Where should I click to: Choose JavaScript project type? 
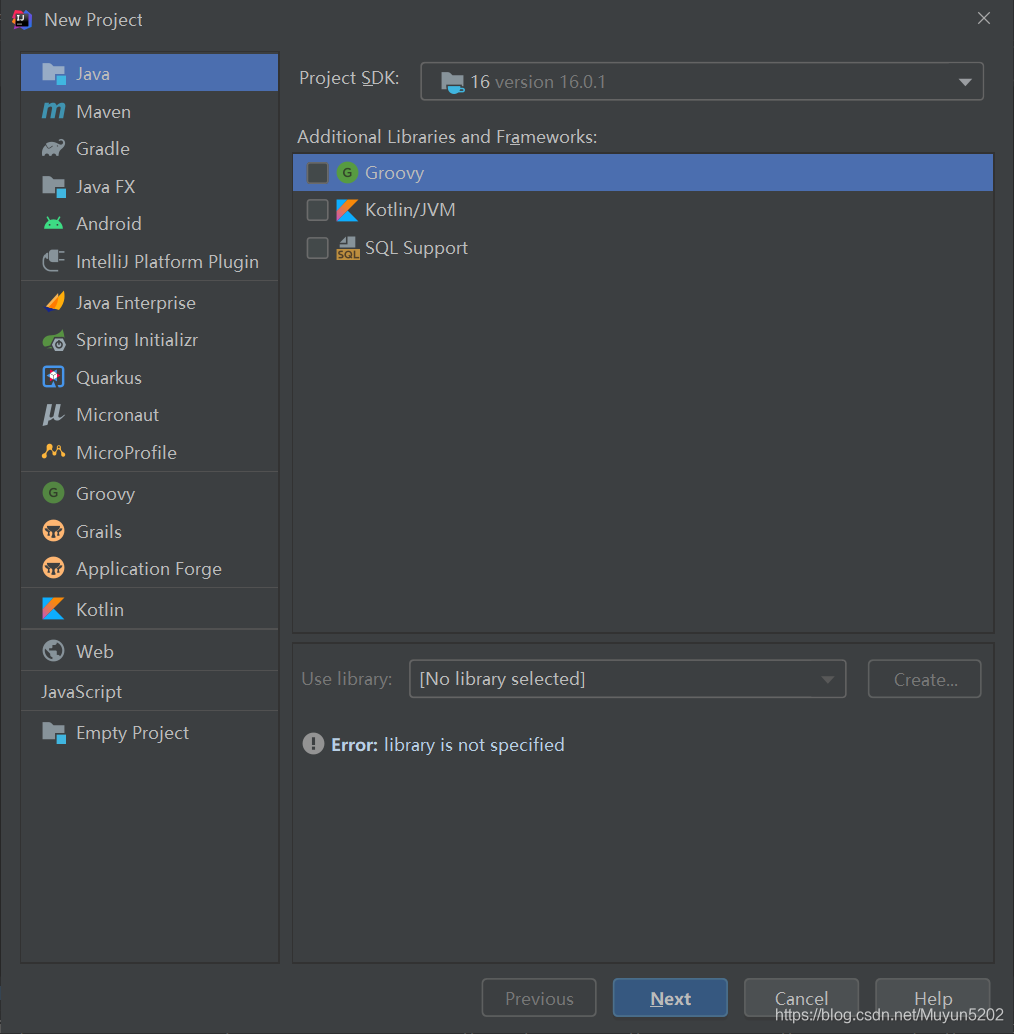pos(150,691)
